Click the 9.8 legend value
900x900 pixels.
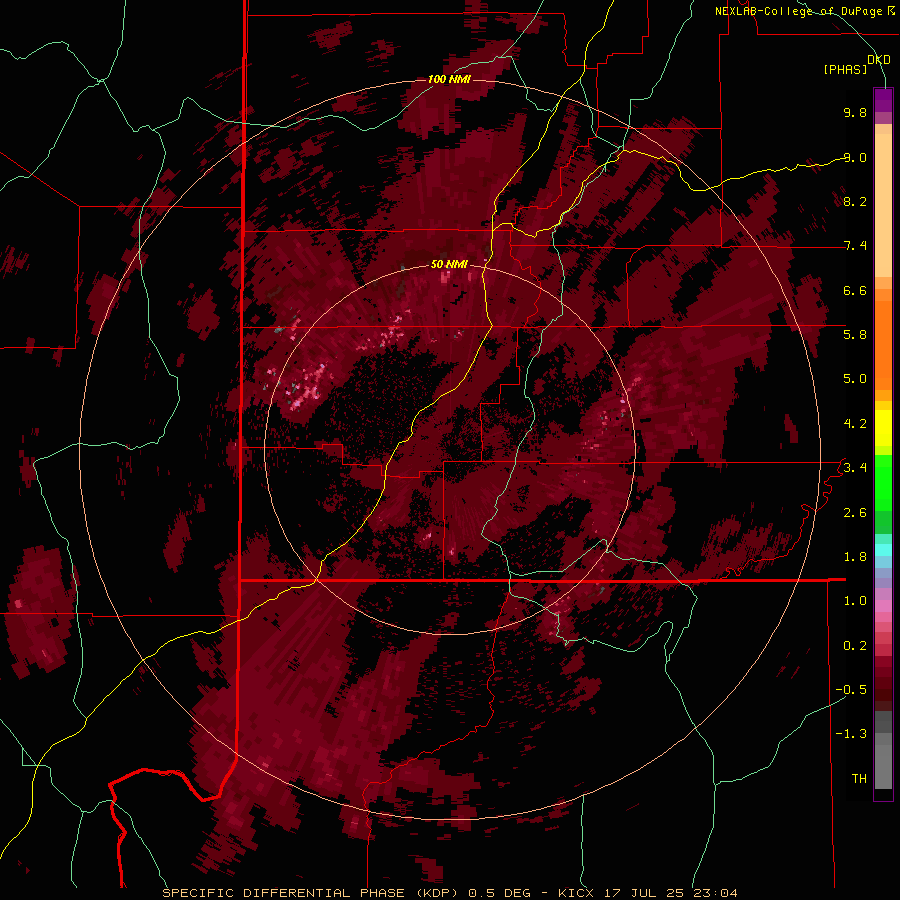tap(855, 112)
